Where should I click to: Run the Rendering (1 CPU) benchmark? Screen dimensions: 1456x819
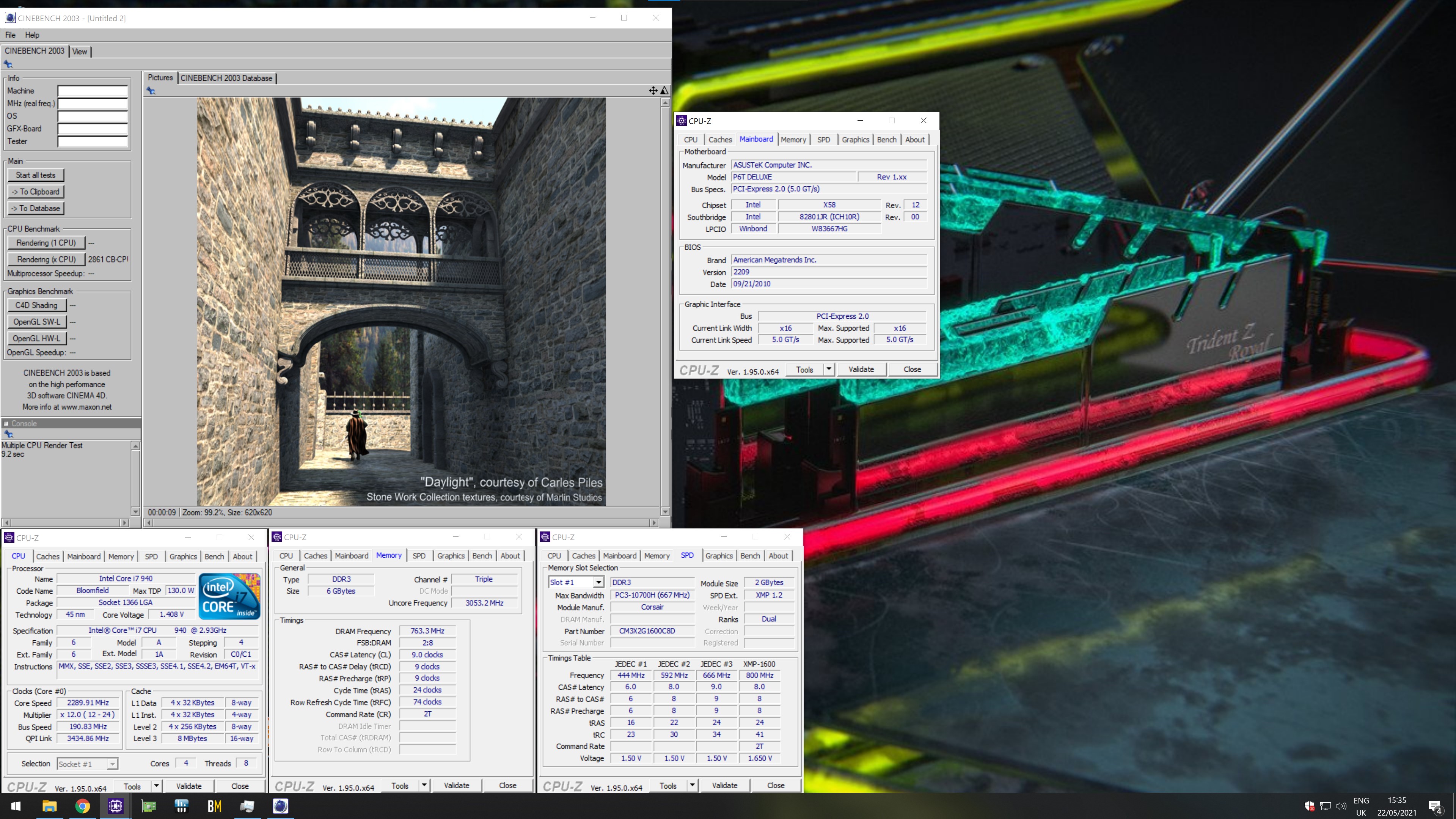(x=46, y=242)
